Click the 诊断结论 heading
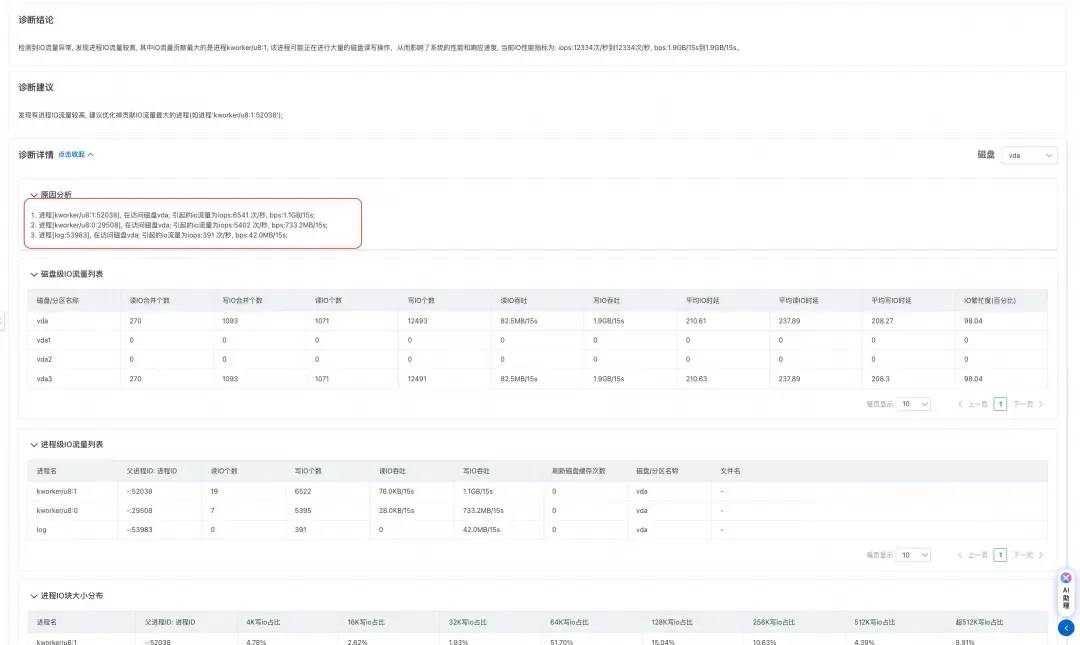 (x=36, y=20)
